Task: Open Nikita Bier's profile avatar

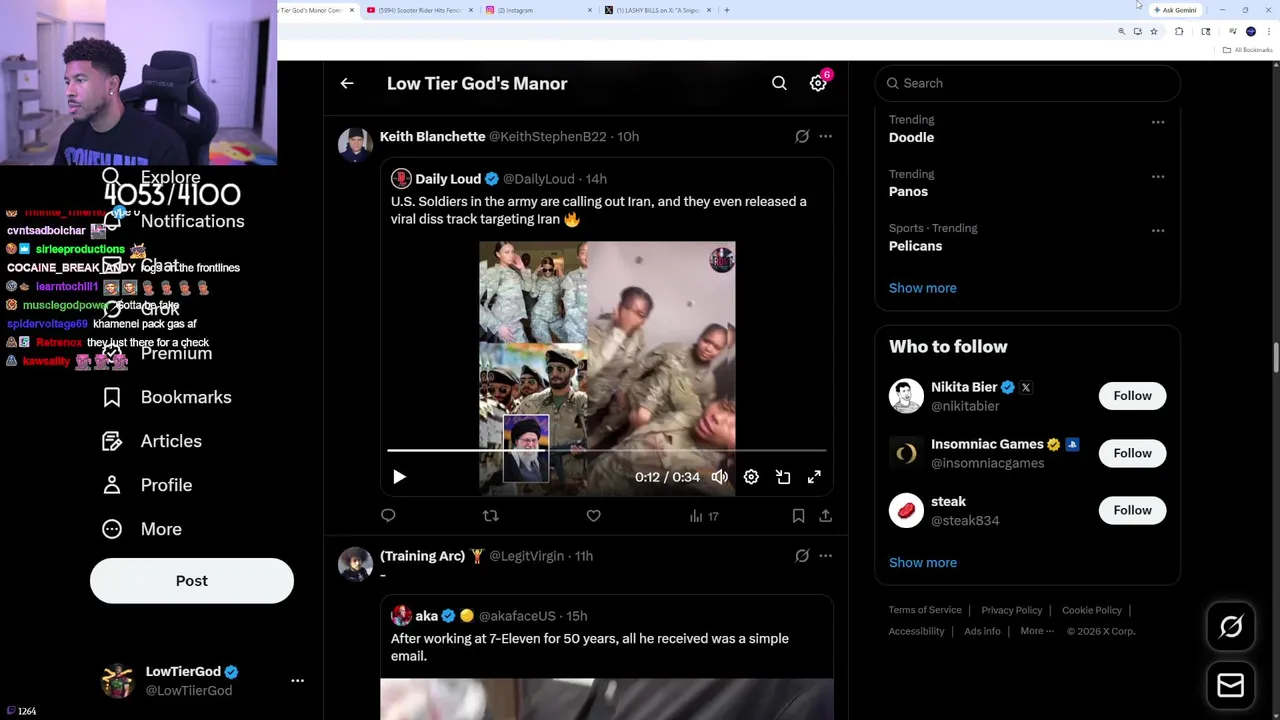Action: [x=906, y=396]
